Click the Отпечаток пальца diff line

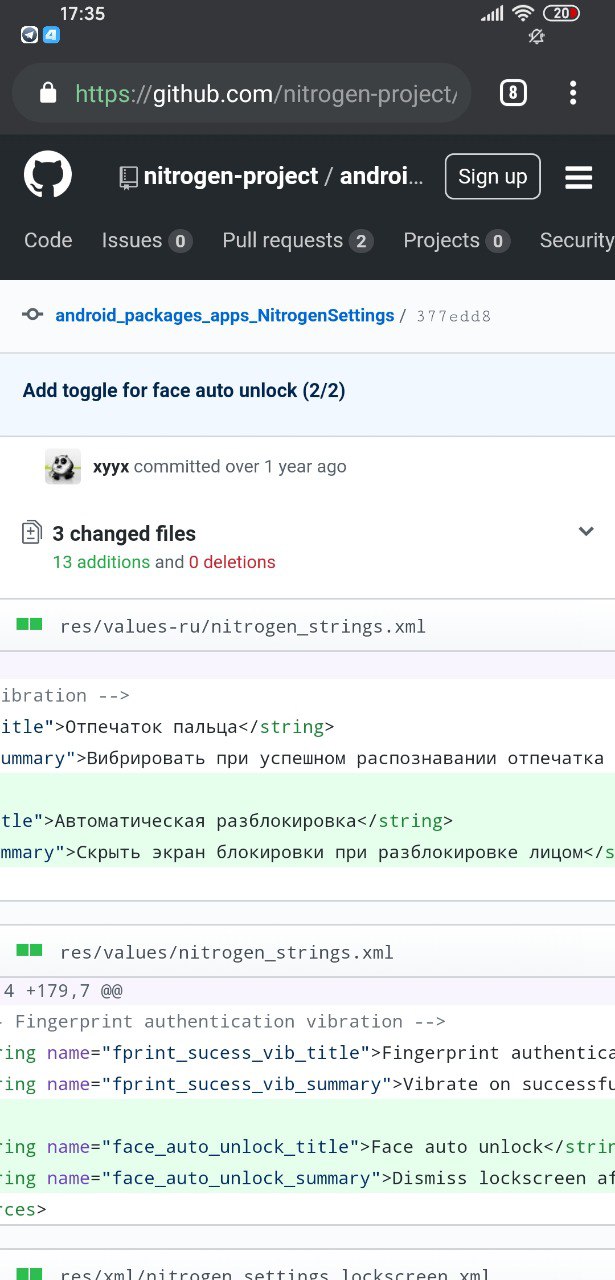point(307,726)
